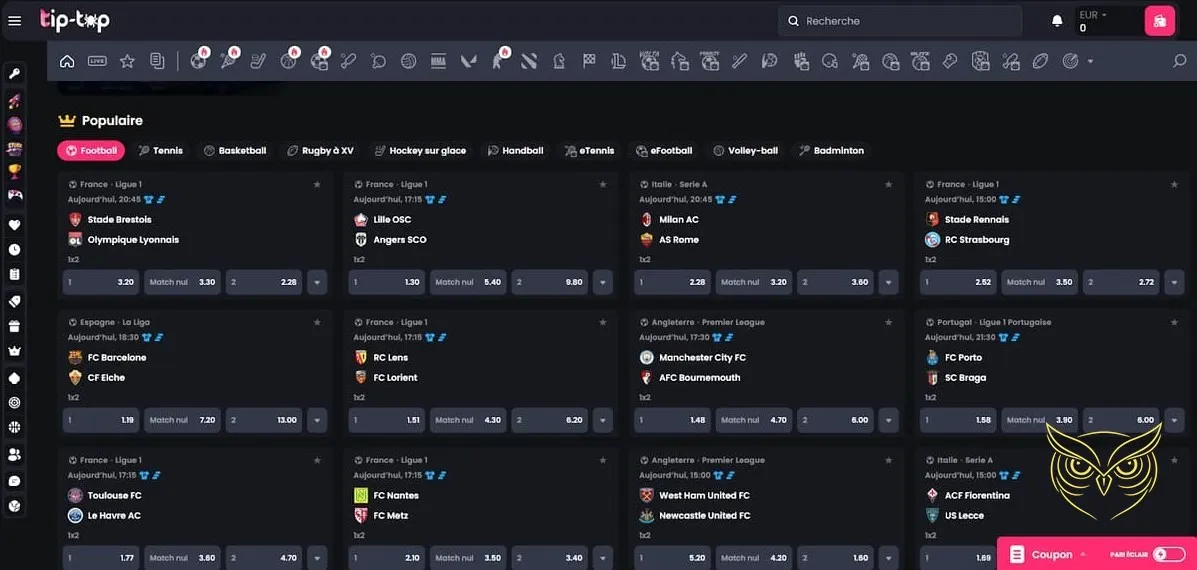This screenshot has width=1197, height=570.
Task: Open the hamburger main menu
Action: coord(14,21)
